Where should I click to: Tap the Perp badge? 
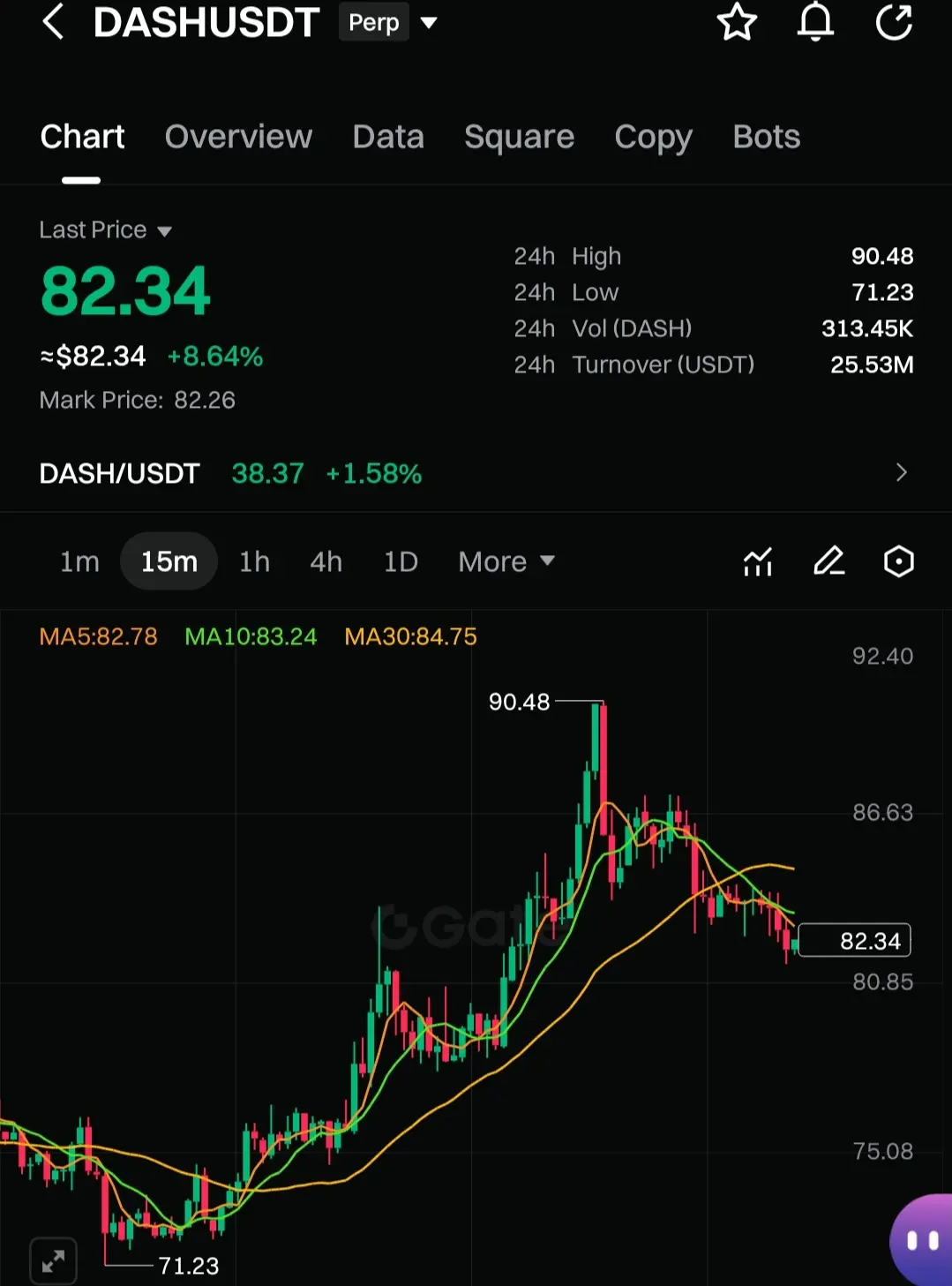click(x=374, y=22)
